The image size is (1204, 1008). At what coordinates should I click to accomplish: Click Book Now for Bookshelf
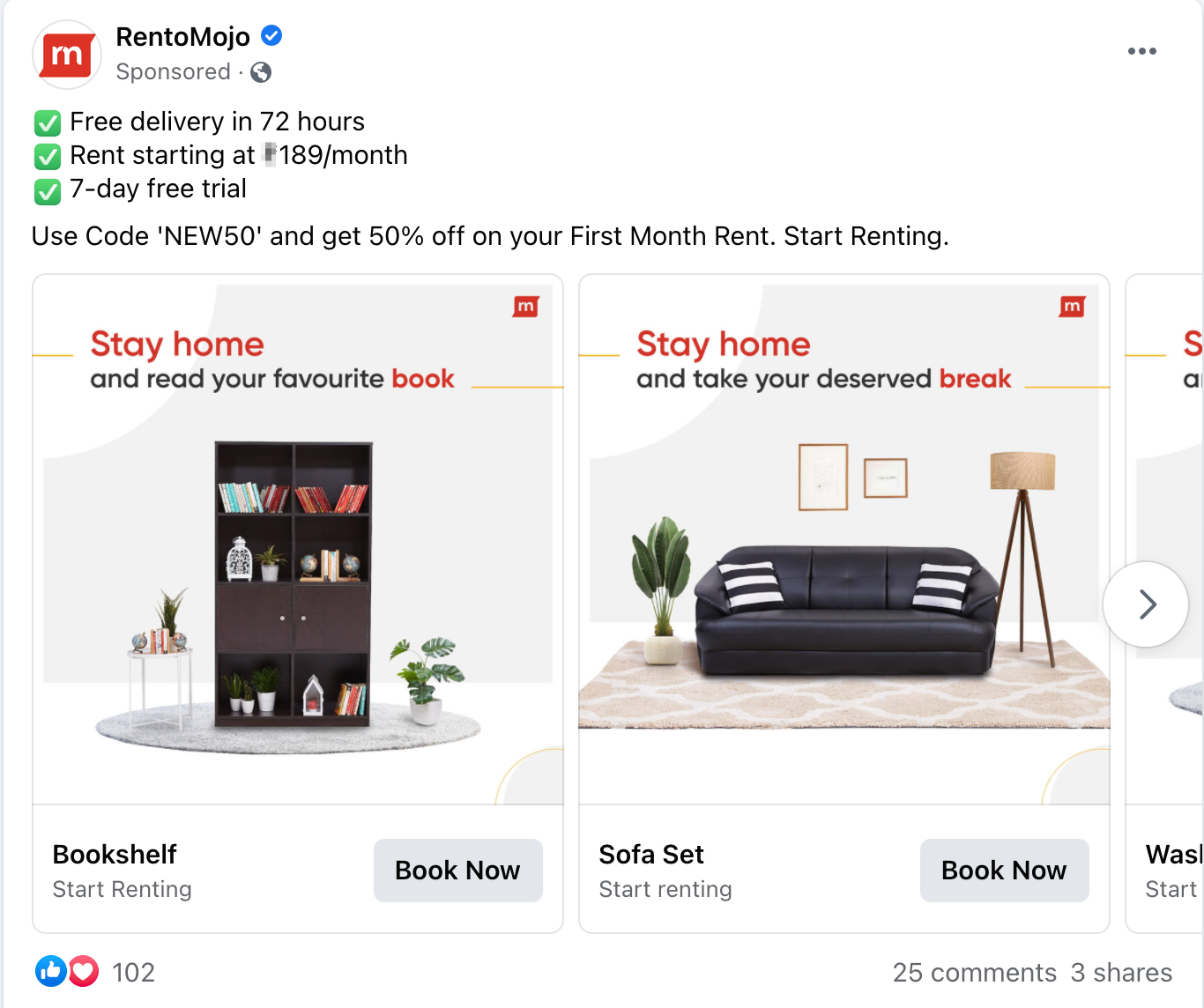458,870
